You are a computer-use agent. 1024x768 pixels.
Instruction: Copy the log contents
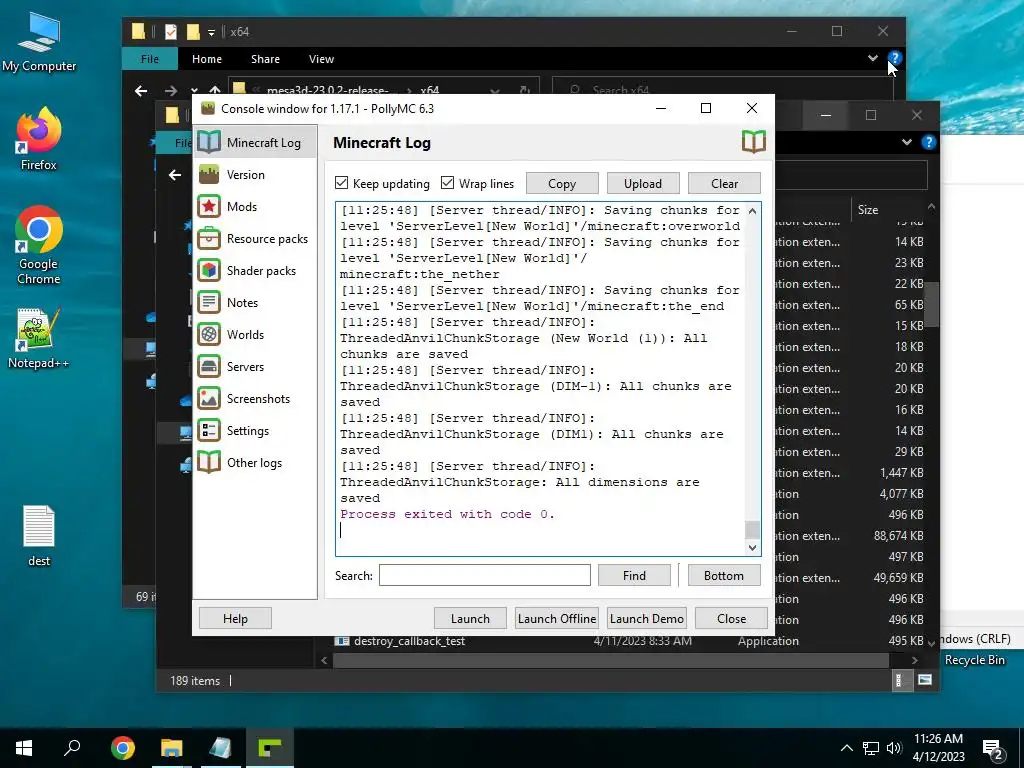click(562, 184)
